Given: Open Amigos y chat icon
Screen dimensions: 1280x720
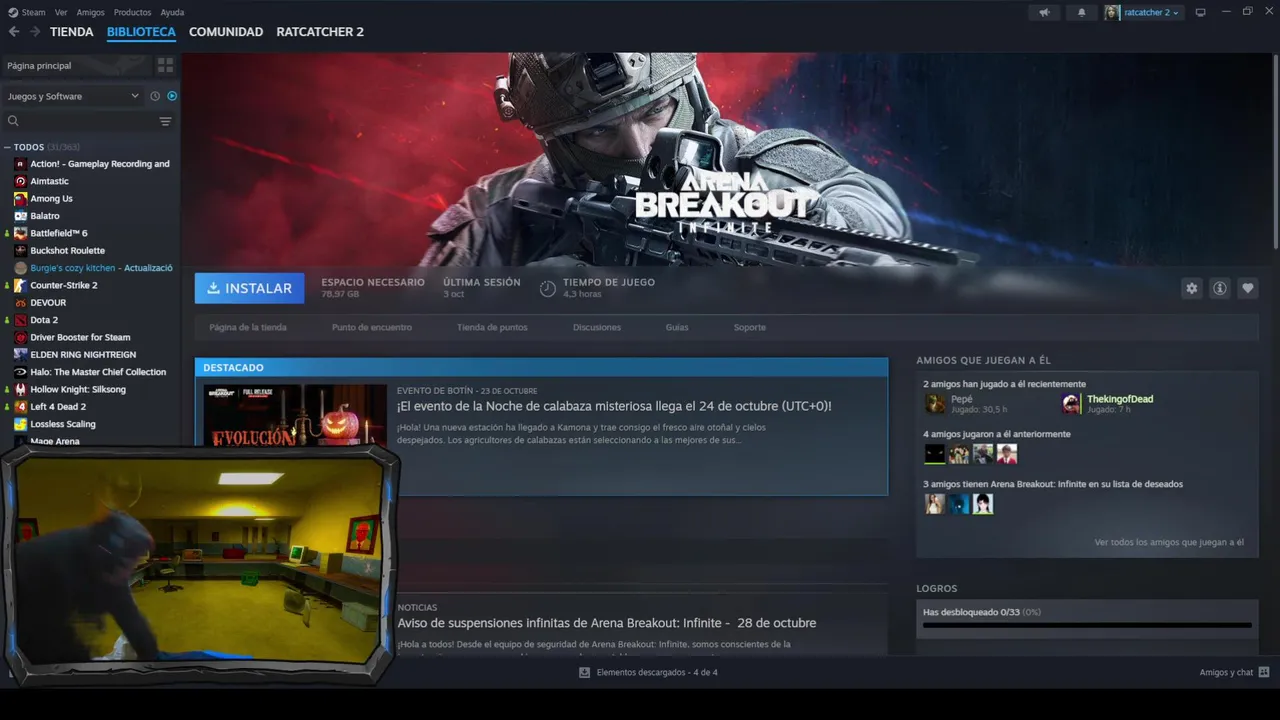Looking at the screenshot, I should click(1264, 672).
